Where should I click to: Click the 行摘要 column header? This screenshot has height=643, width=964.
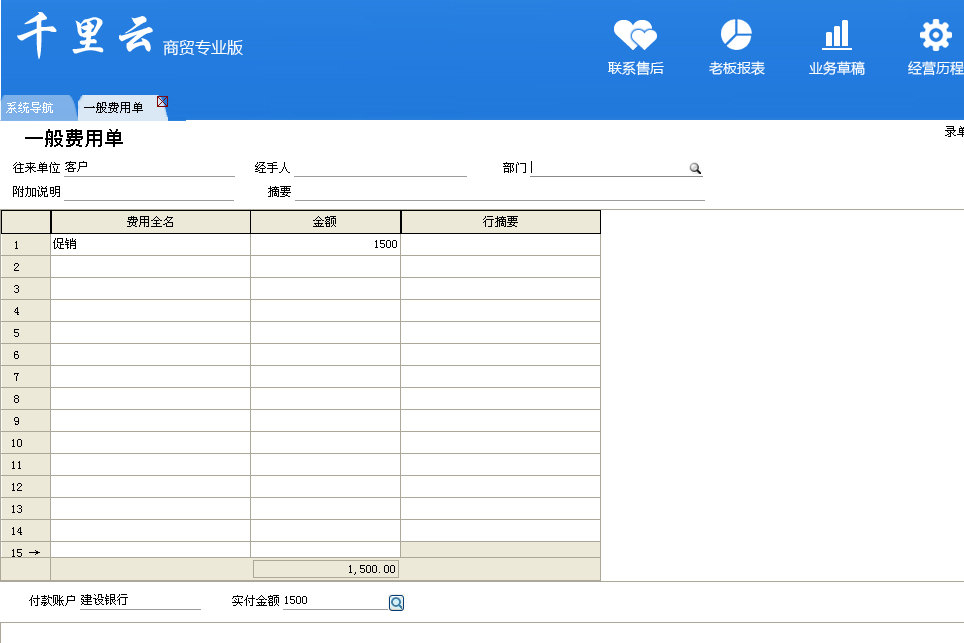click(x=500, y=222)
